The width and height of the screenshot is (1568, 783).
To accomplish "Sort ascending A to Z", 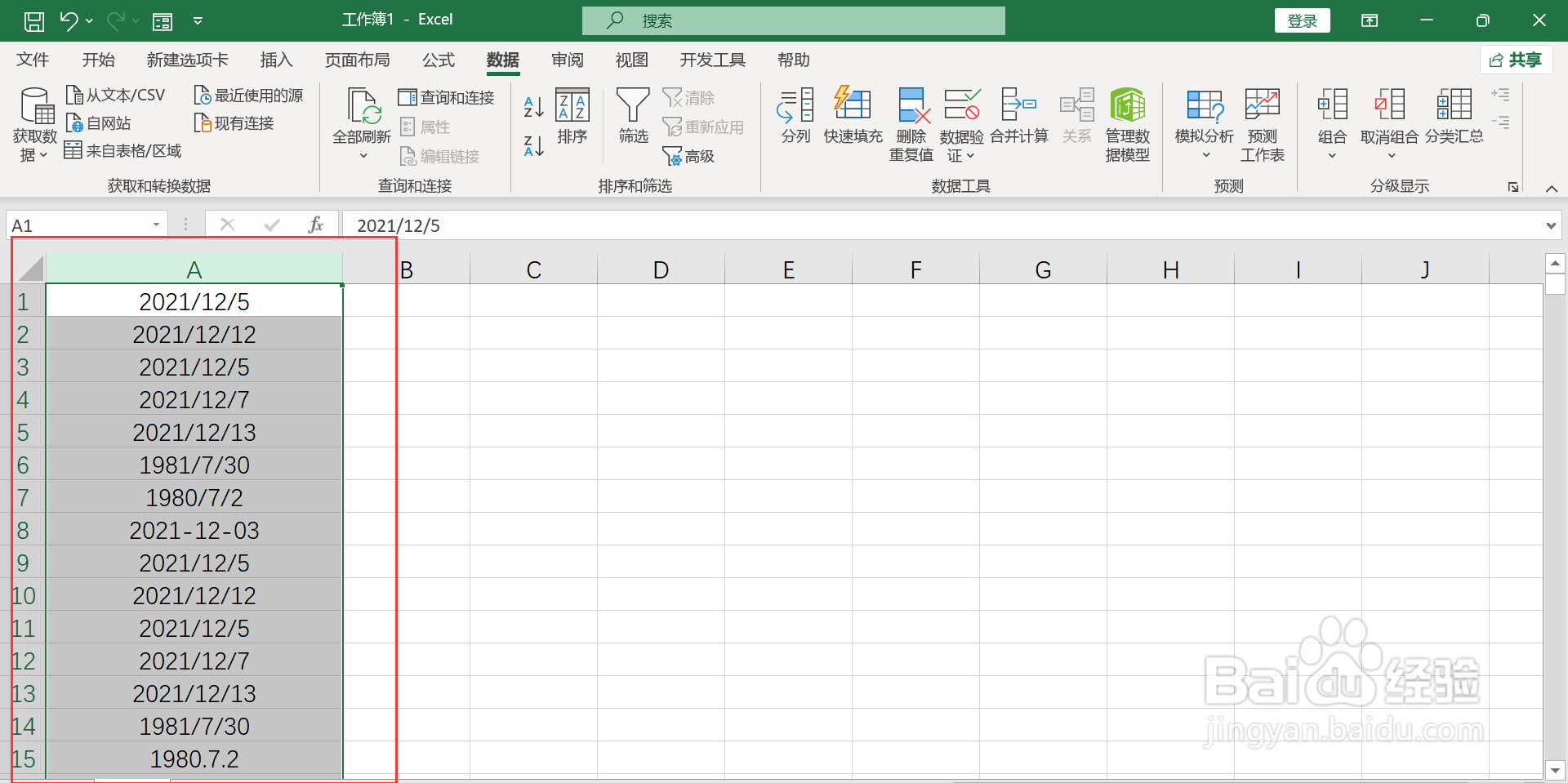I will tap(533, 105).
